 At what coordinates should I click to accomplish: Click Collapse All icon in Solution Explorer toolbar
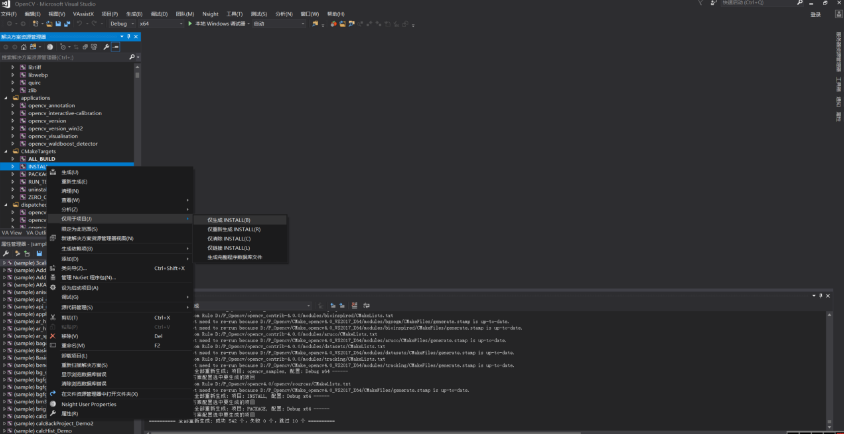[x=86, y=47]
